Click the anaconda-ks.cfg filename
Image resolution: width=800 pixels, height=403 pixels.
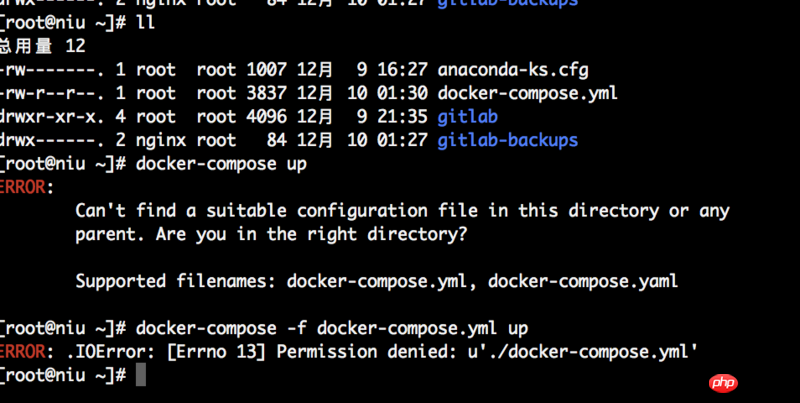pyautogui.click(x=513, y=70)
